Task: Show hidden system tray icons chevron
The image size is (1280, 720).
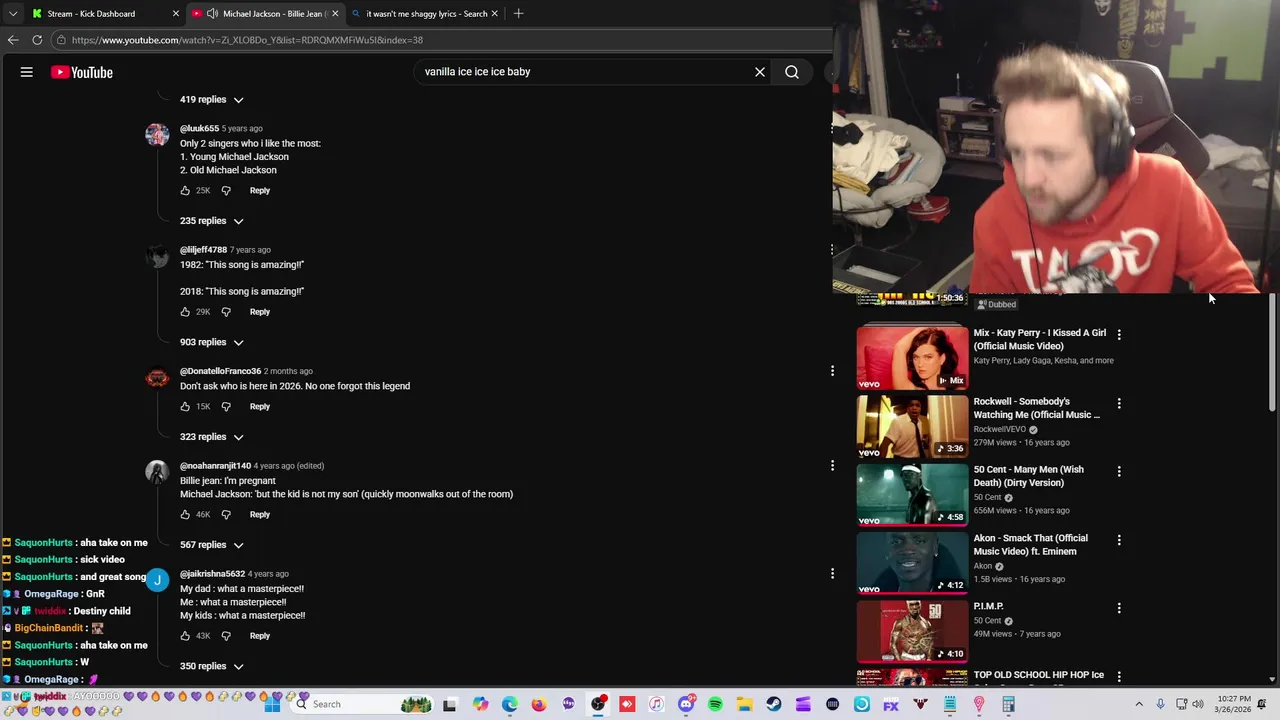Action: (x=1138, y=704)
